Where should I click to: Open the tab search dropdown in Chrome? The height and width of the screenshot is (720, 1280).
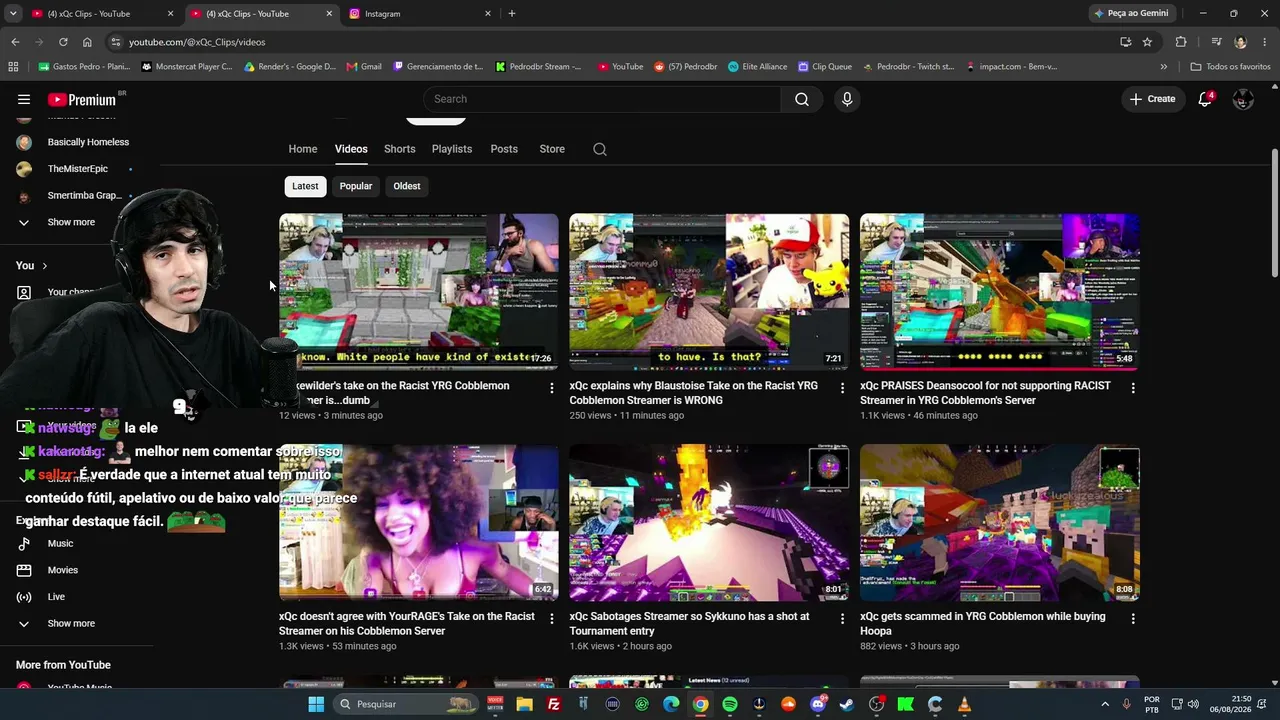pos(13,14)
